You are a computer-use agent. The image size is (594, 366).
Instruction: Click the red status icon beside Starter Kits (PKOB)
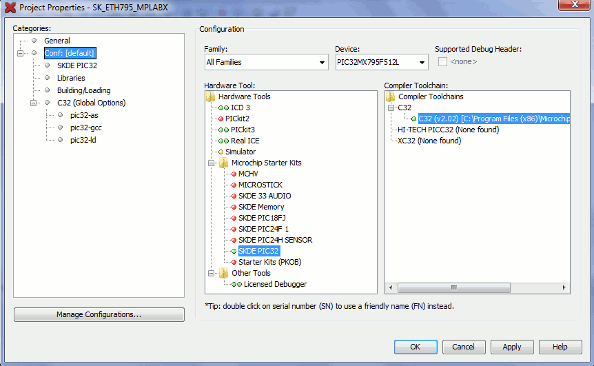pos(234,262)
